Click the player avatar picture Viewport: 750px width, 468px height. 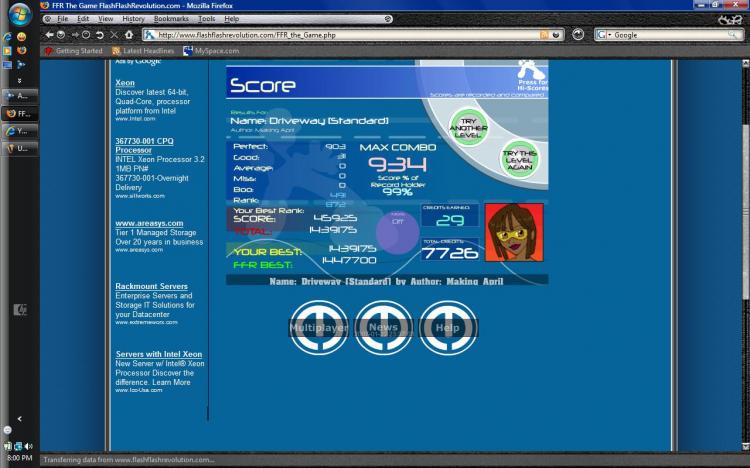pos(514,233)
